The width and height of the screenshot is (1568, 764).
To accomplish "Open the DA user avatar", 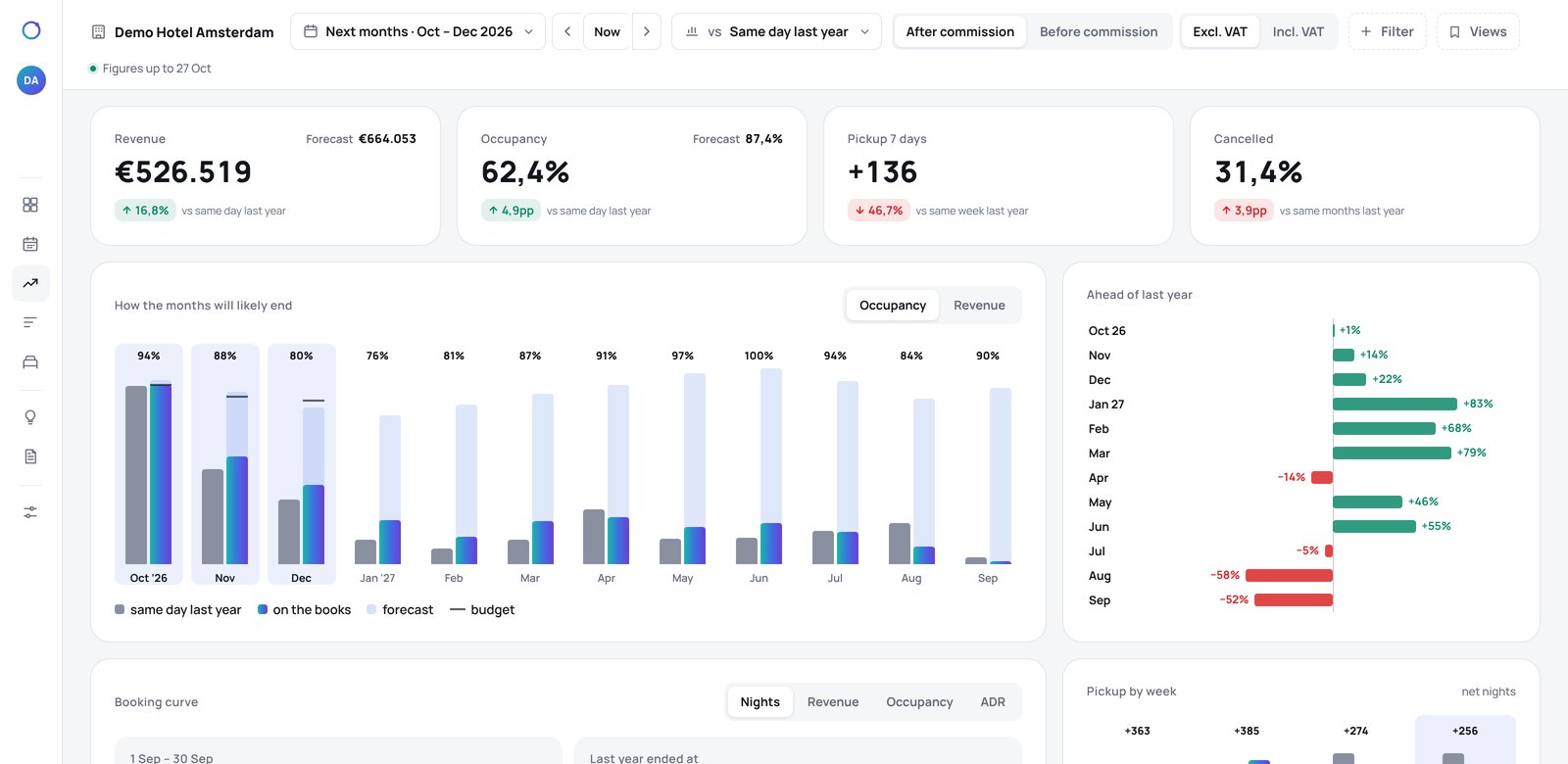I will click(31, 80).
